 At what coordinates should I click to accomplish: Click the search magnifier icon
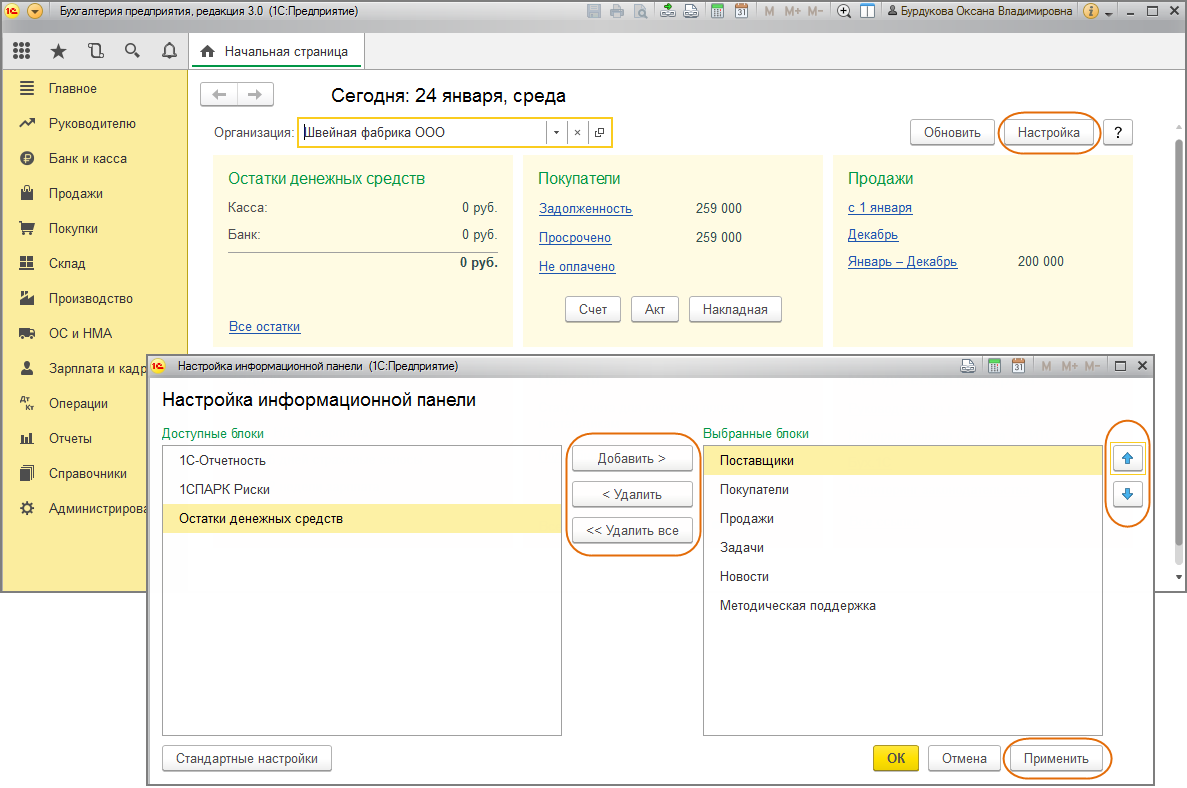click(x=132, y=51)
